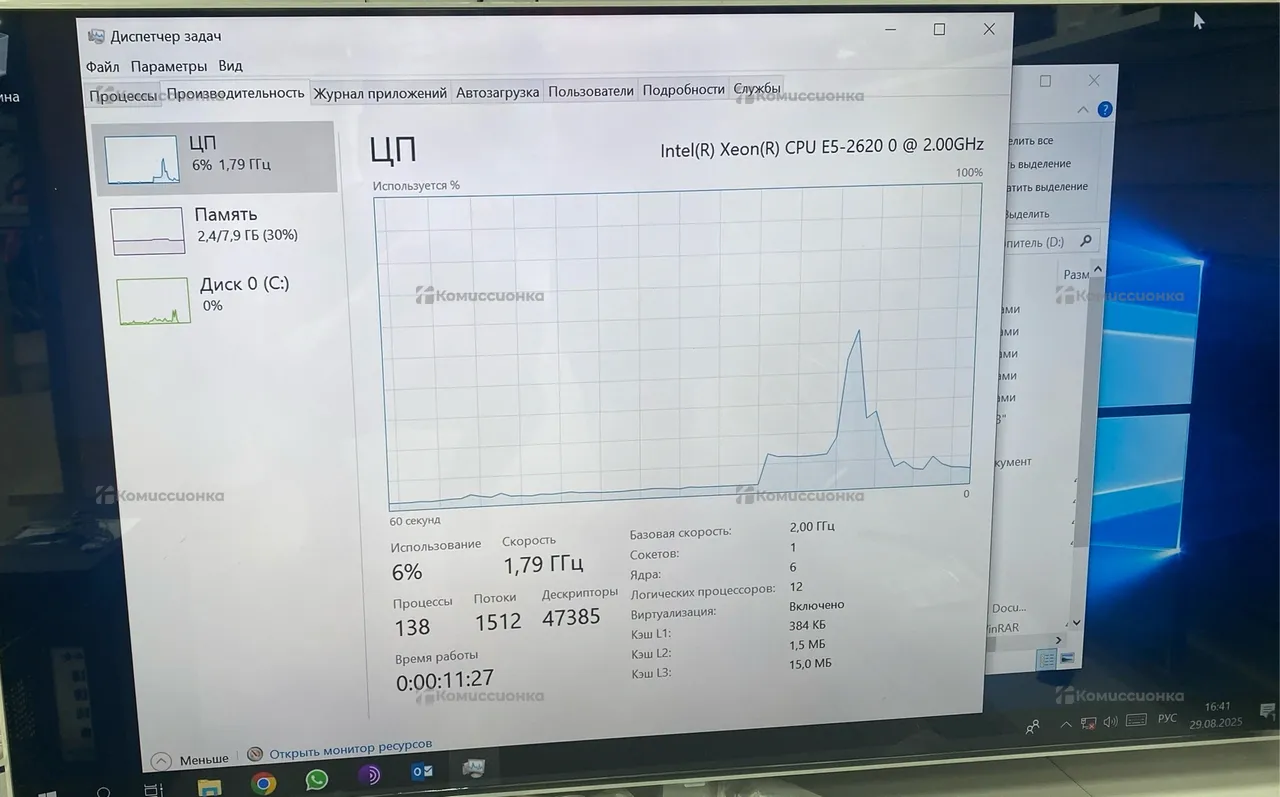Click the purple Tor Browser taskbar icon
This screenshot has height=797, width=1280.
click(x=369, y=776)
